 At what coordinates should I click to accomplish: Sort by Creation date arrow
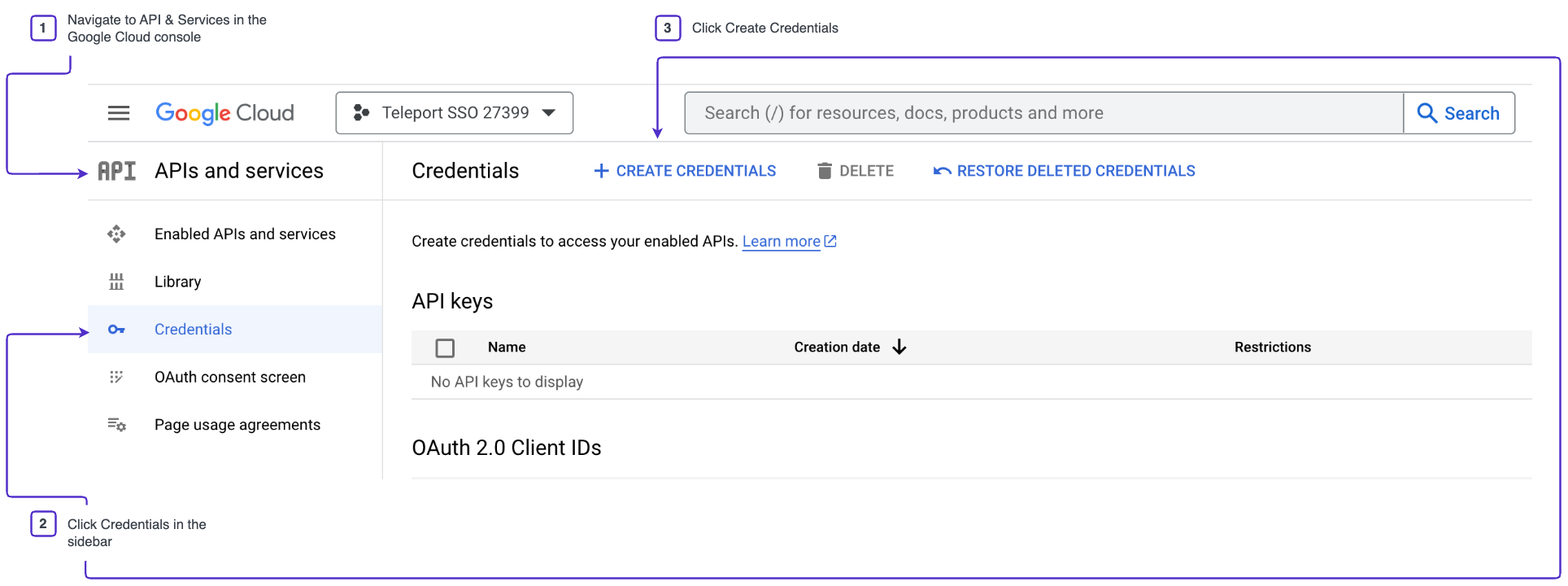(899, 348)
